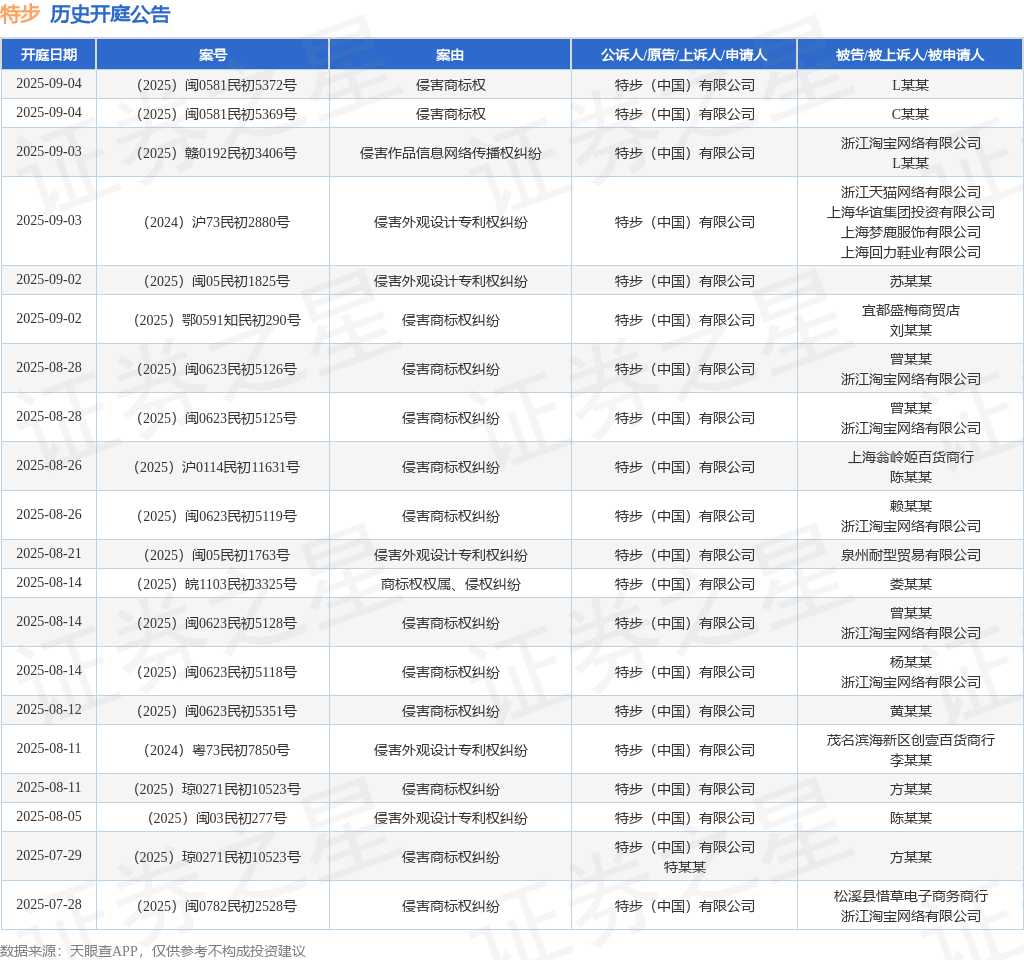Click the 历史开庭公告 heading
Screen dimensions: 1024x960
pyautogui.click(x=110, y=14)
